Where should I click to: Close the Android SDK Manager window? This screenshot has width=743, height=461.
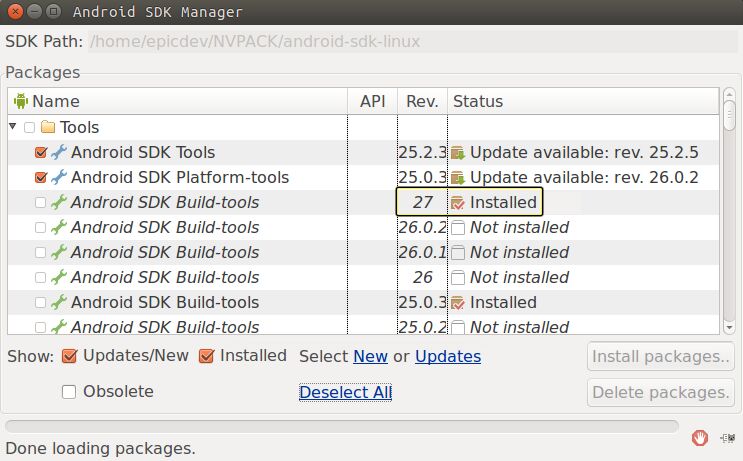click(x=15, y=11)
